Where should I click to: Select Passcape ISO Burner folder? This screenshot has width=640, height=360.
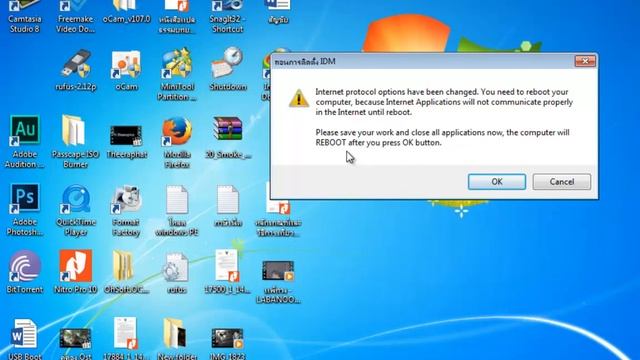(x=75, y=142)
